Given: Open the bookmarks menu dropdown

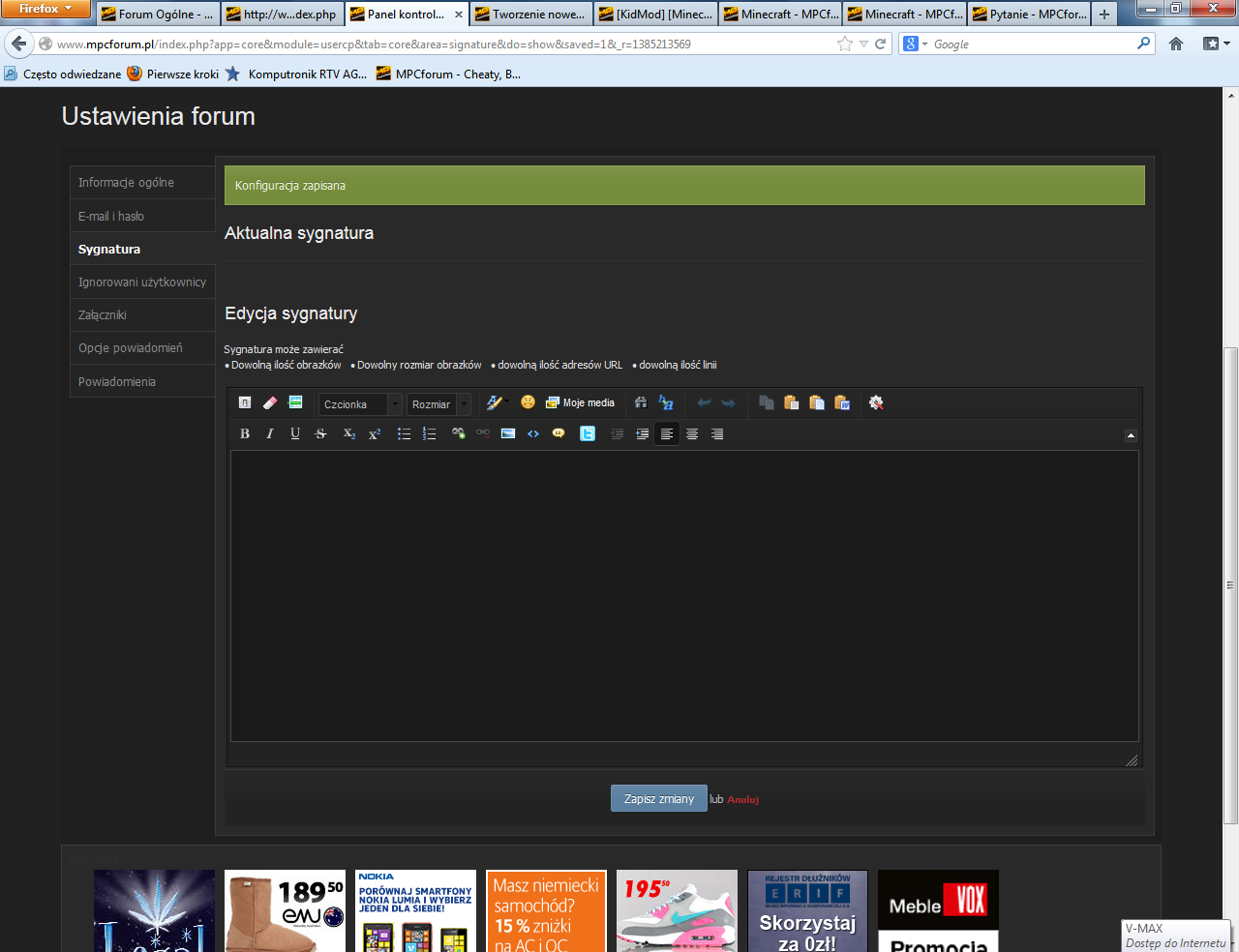Looking at the screenshot, I should (1217, 44).
